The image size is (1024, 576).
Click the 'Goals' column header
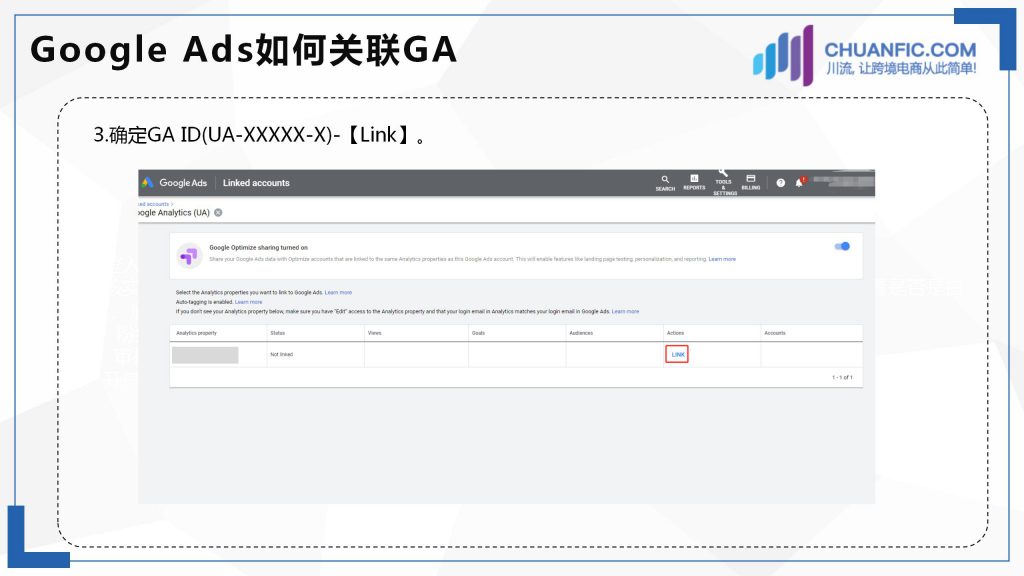point(478,333)
